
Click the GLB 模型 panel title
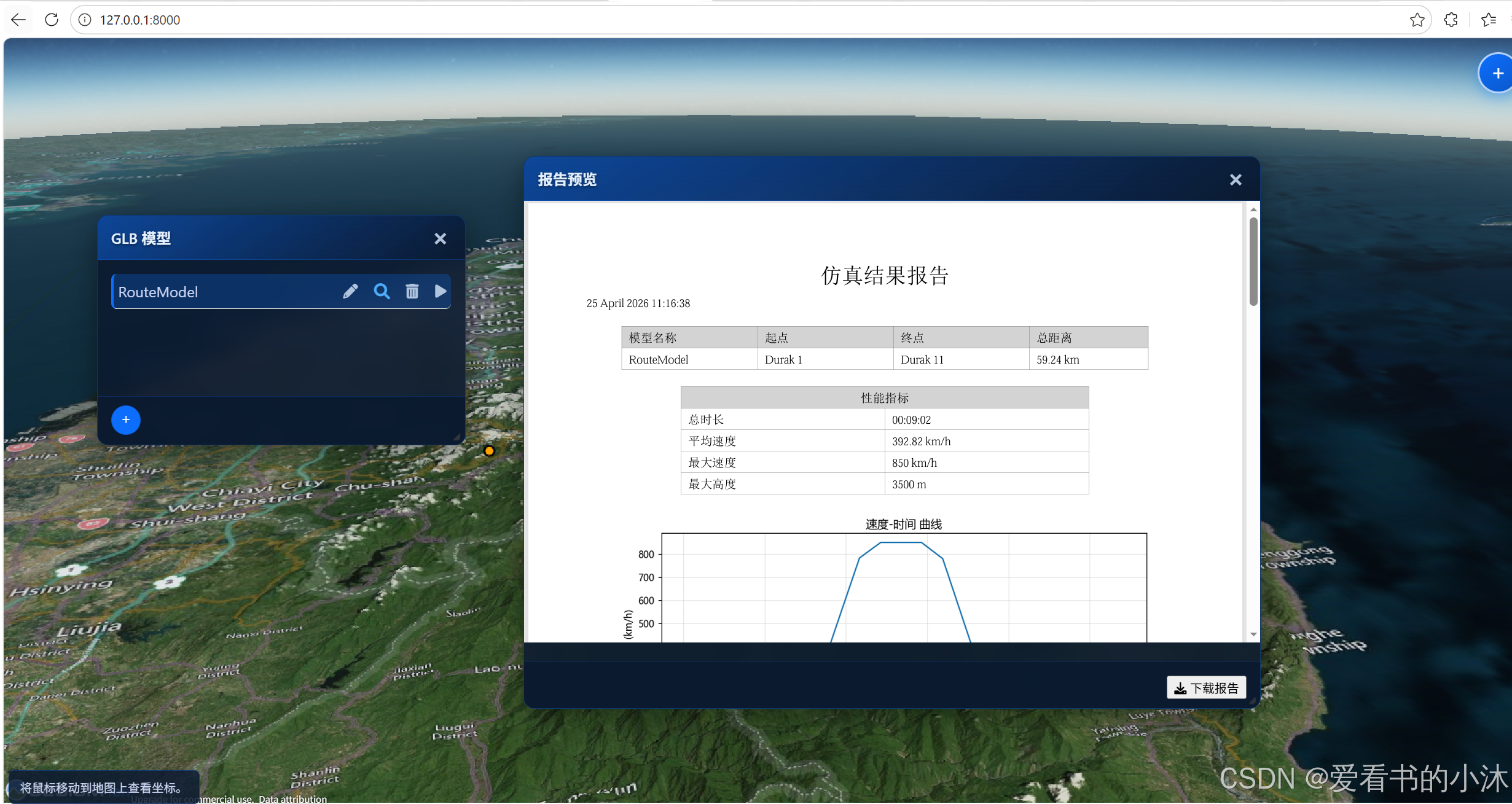(141, 238)
